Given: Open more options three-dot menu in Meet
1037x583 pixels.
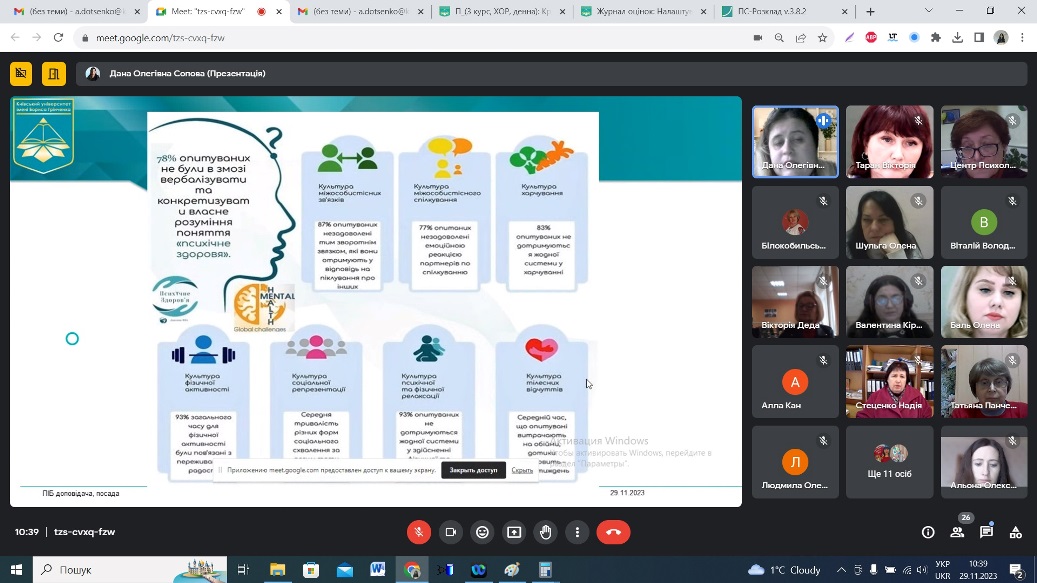Looking at the screenshot, I should click(577, 532).
